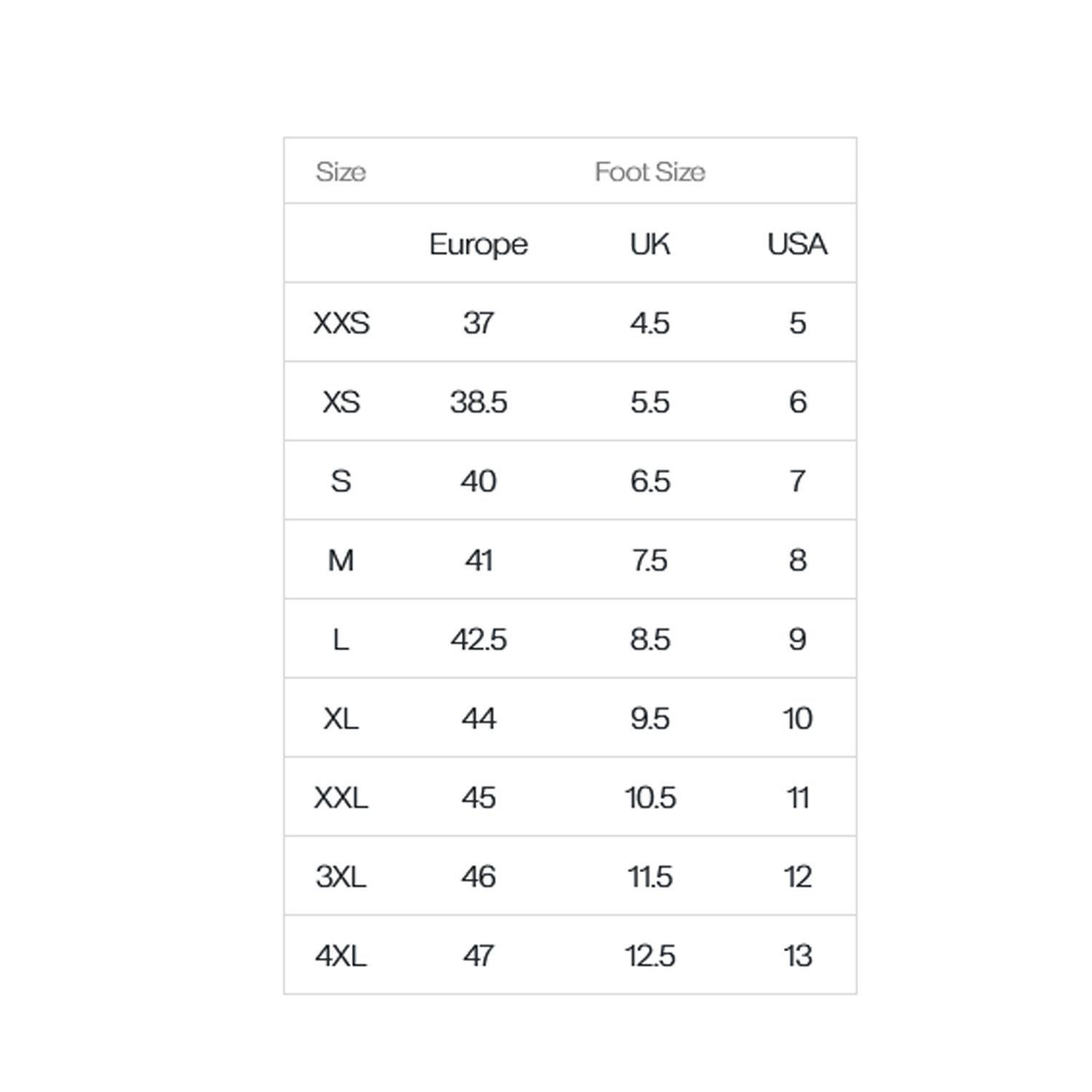Image resolution: width=1092 pixels, height=1092 pixels.
Task: Select the UK 7.5 cell
Action: point(650,561)
